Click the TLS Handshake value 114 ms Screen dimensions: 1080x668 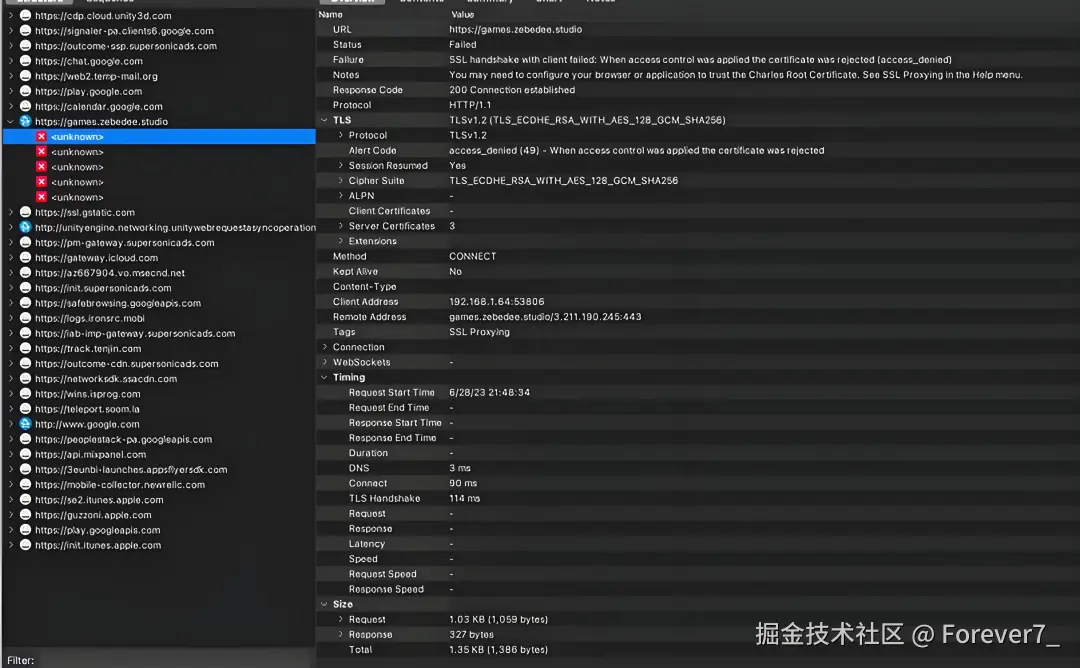point(464,499)
